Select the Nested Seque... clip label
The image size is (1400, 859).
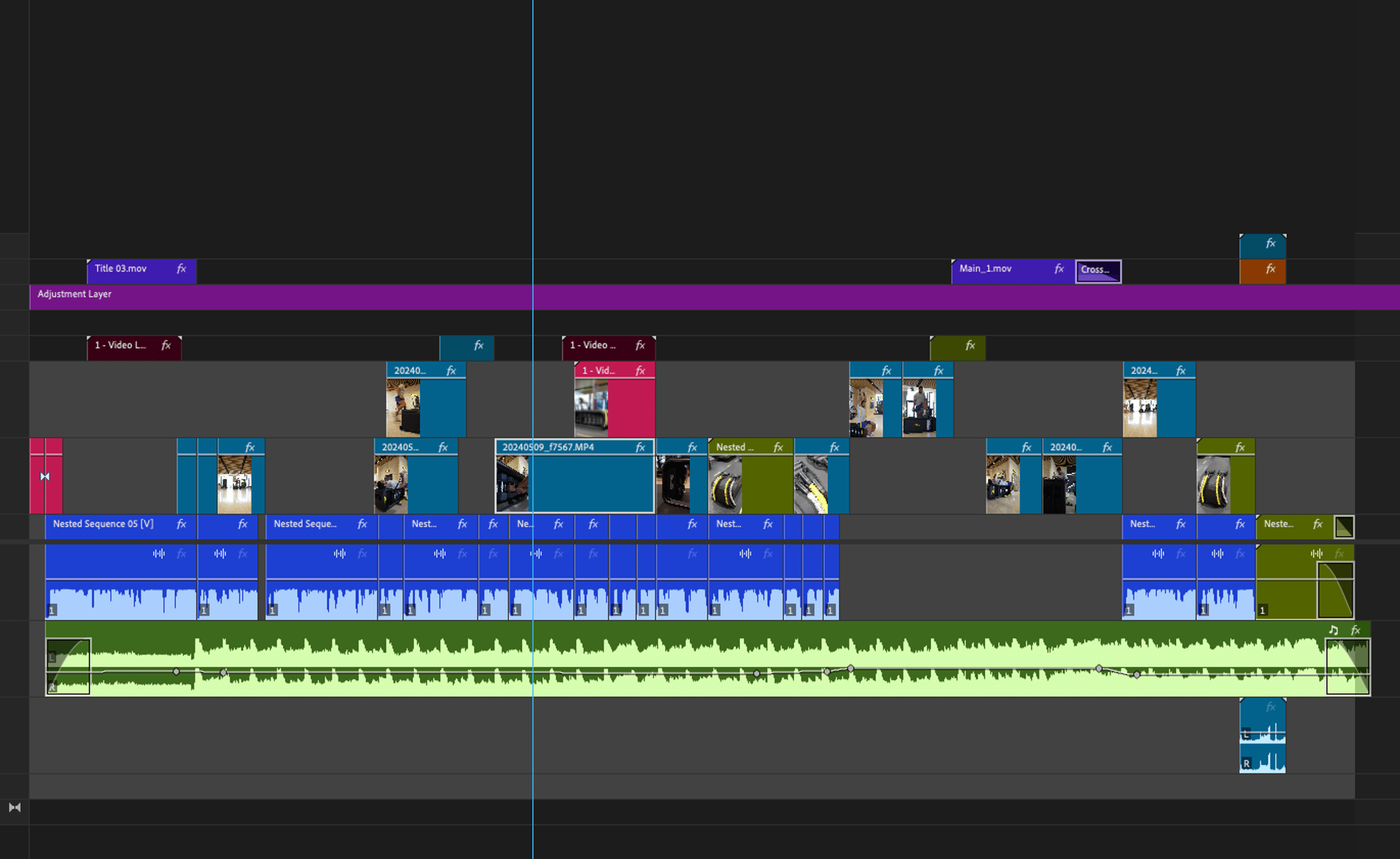tap(305, 524)
